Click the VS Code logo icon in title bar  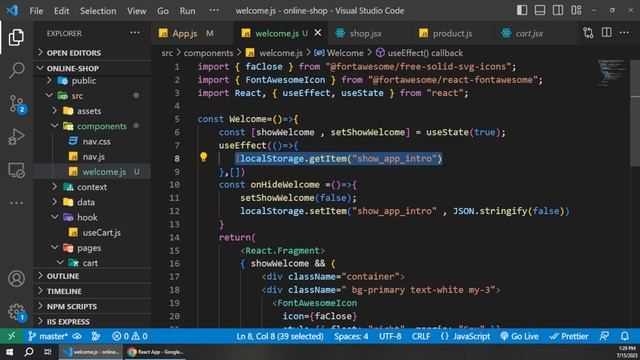[12, 10]
